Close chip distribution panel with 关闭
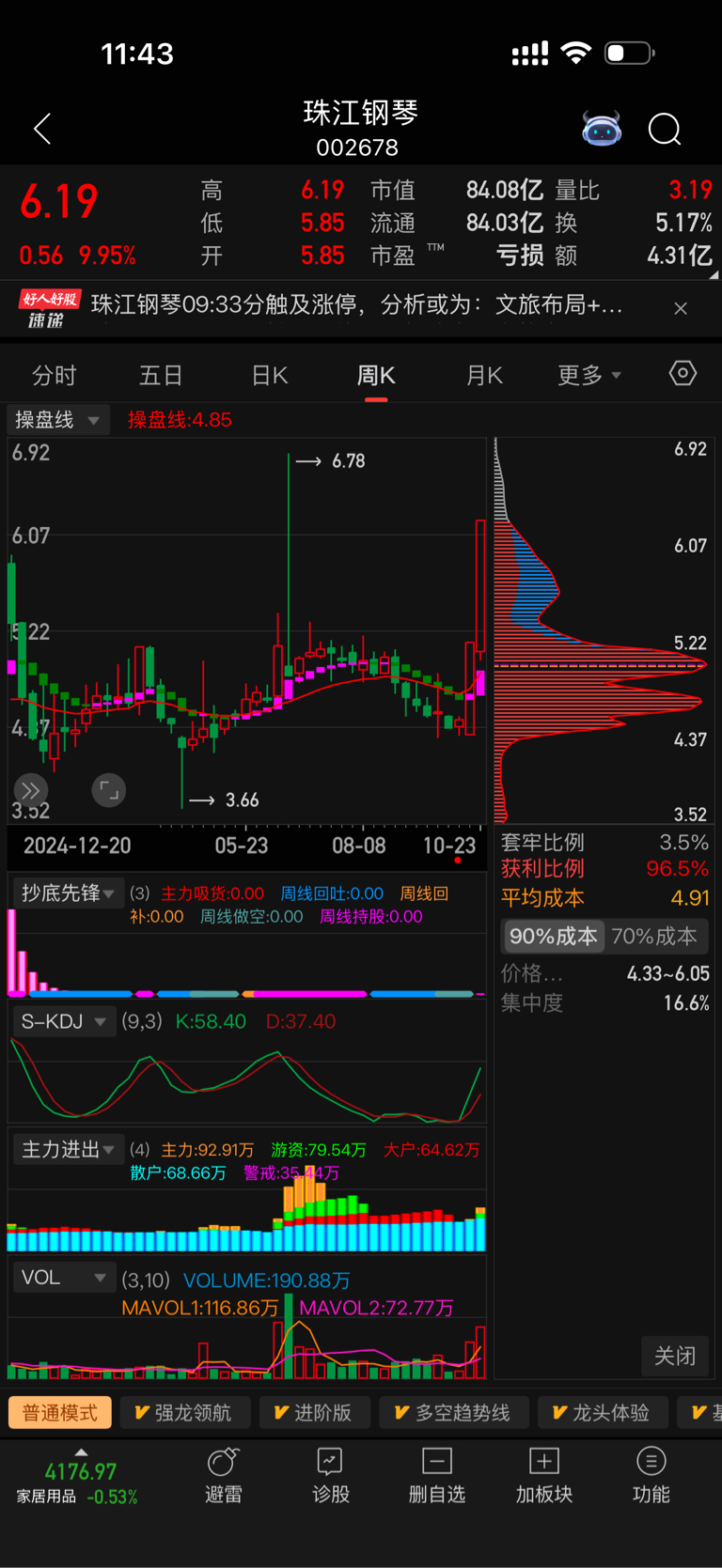722x1568 pixels. (675, 1356)
